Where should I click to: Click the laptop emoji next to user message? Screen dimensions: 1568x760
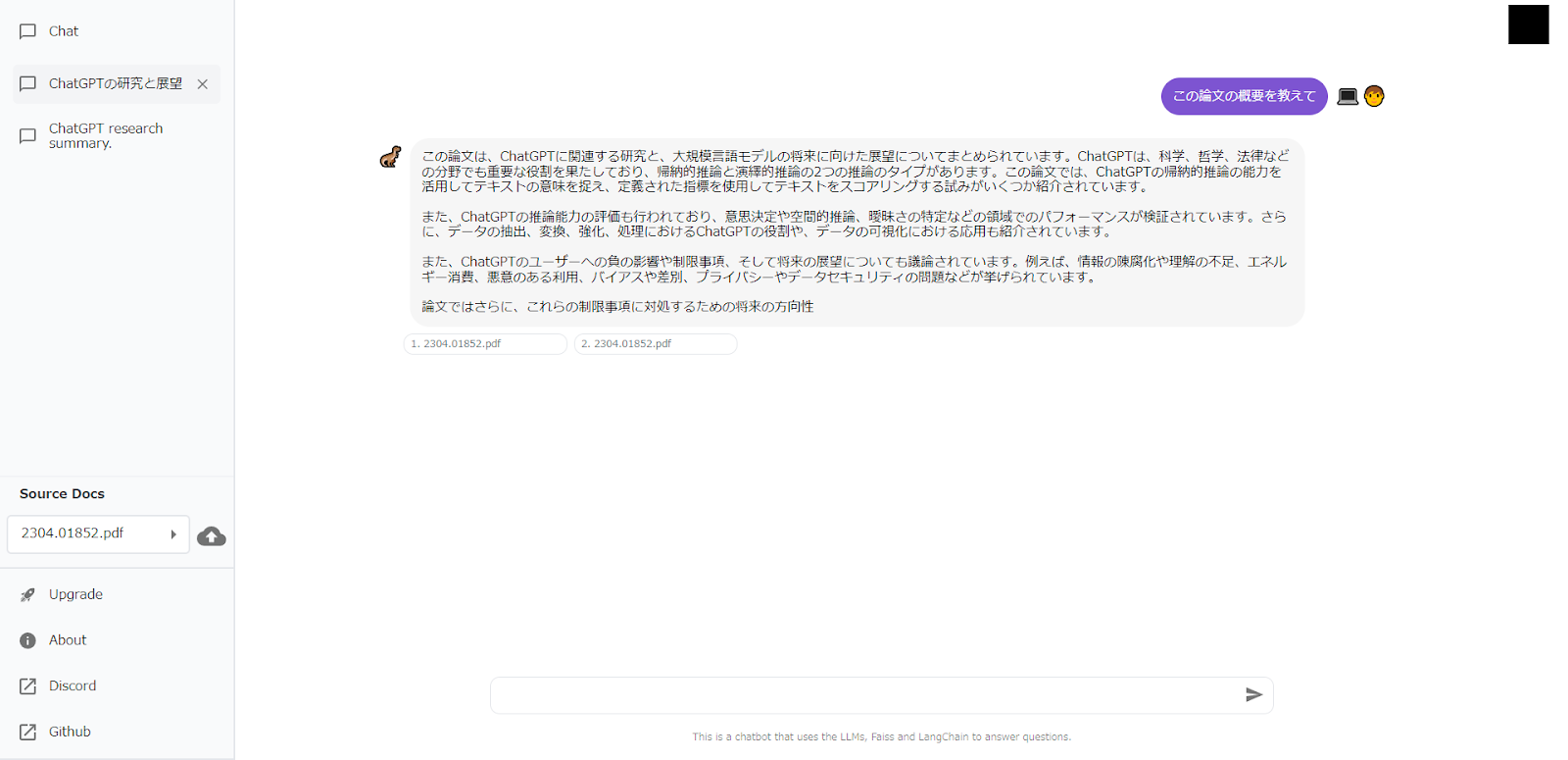coord(1347,96)
